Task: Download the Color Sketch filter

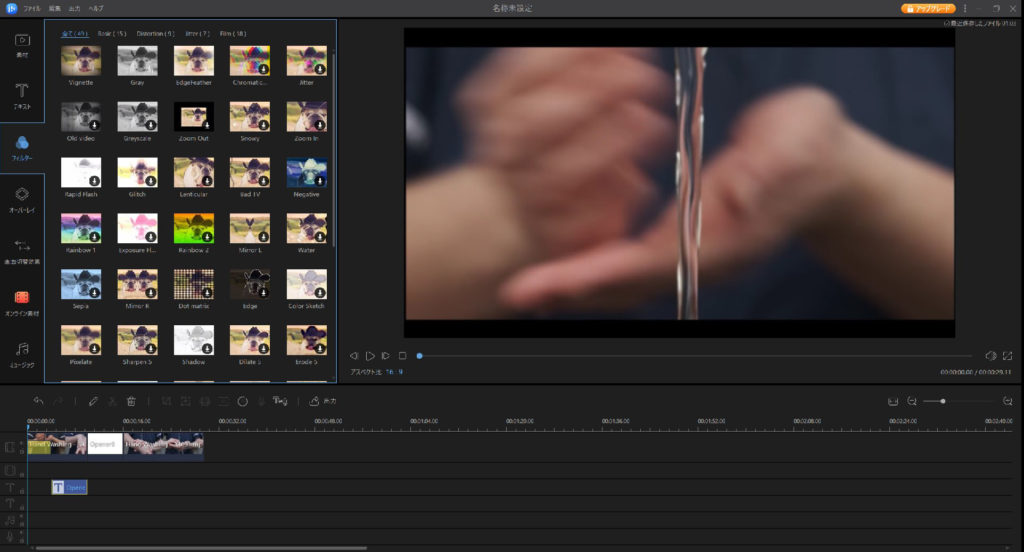Action: click(x=320, y=292)
